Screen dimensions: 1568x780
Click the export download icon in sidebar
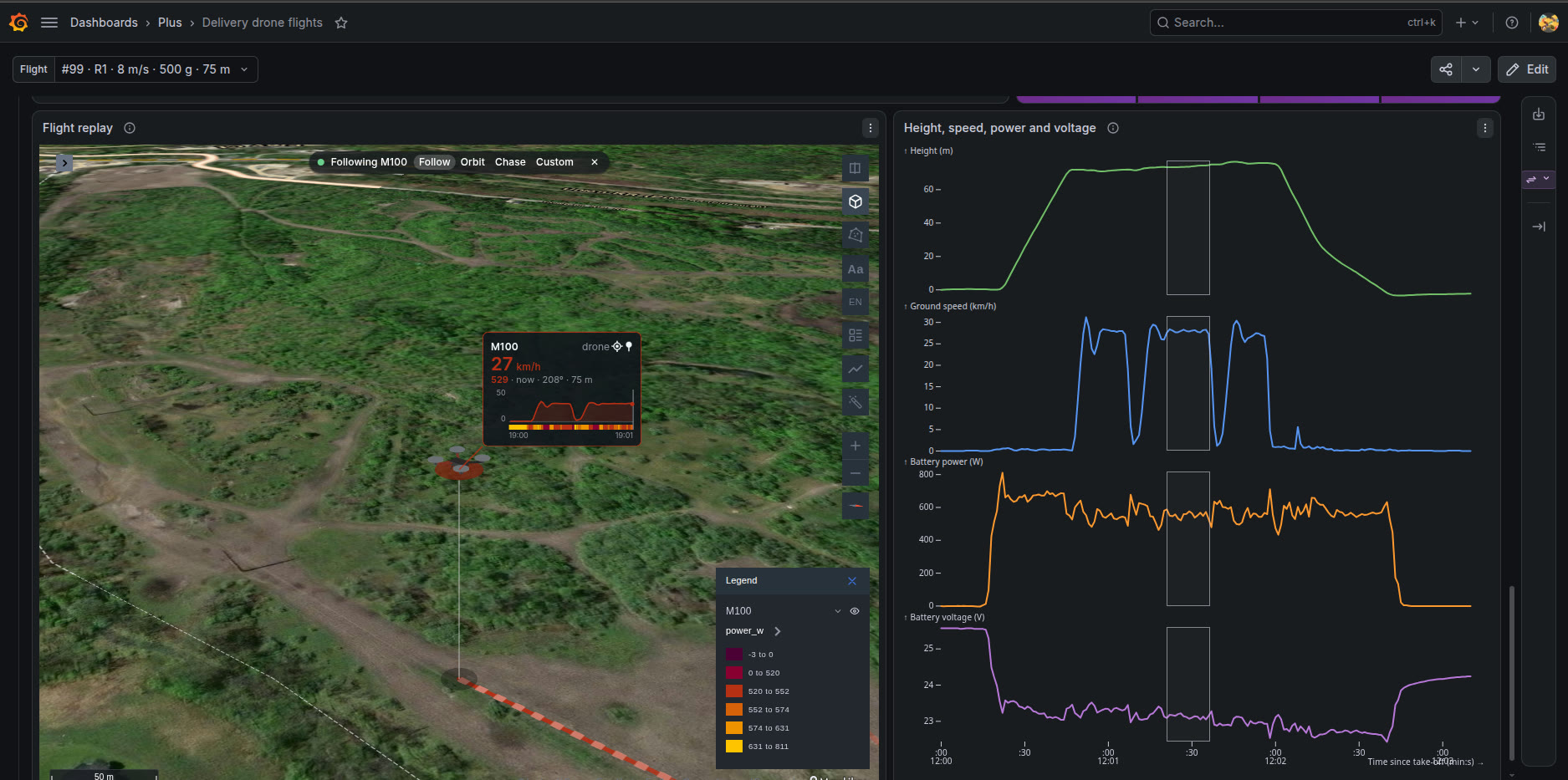pyautogui.click(x=1539, y=115)
